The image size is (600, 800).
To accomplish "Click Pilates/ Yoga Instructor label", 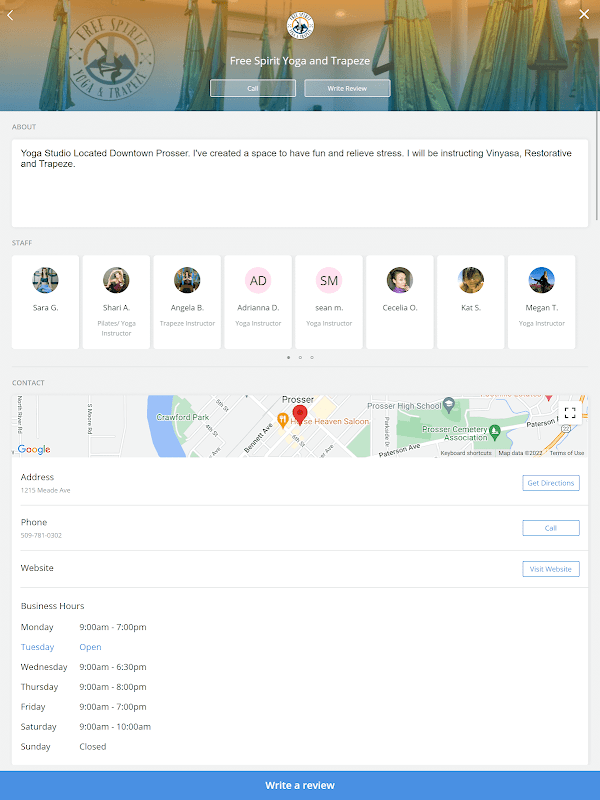I will click(116, 328).
